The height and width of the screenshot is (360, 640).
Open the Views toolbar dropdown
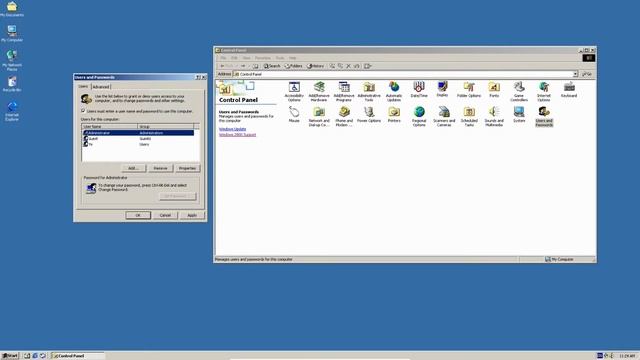tap(368, 66)
